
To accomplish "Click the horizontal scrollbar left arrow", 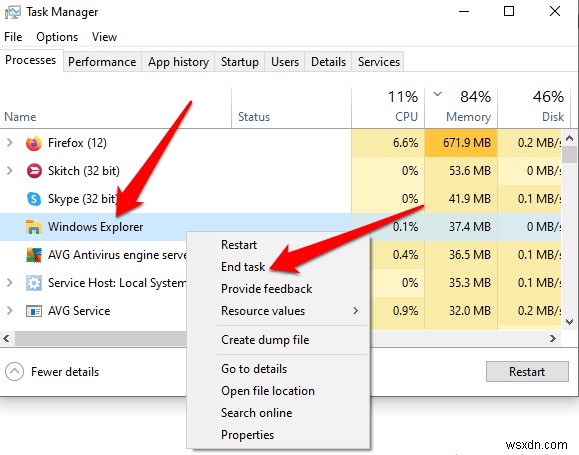I will (x=6, y=338).
